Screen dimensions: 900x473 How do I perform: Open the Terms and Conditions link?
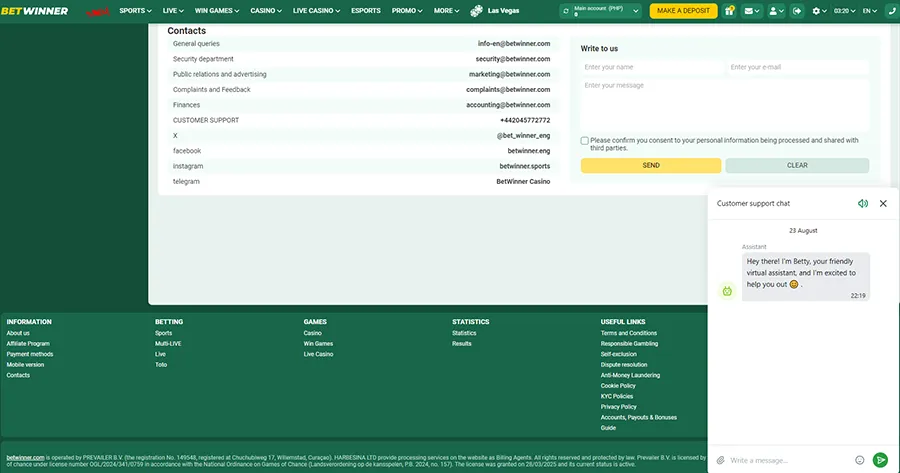629,333
